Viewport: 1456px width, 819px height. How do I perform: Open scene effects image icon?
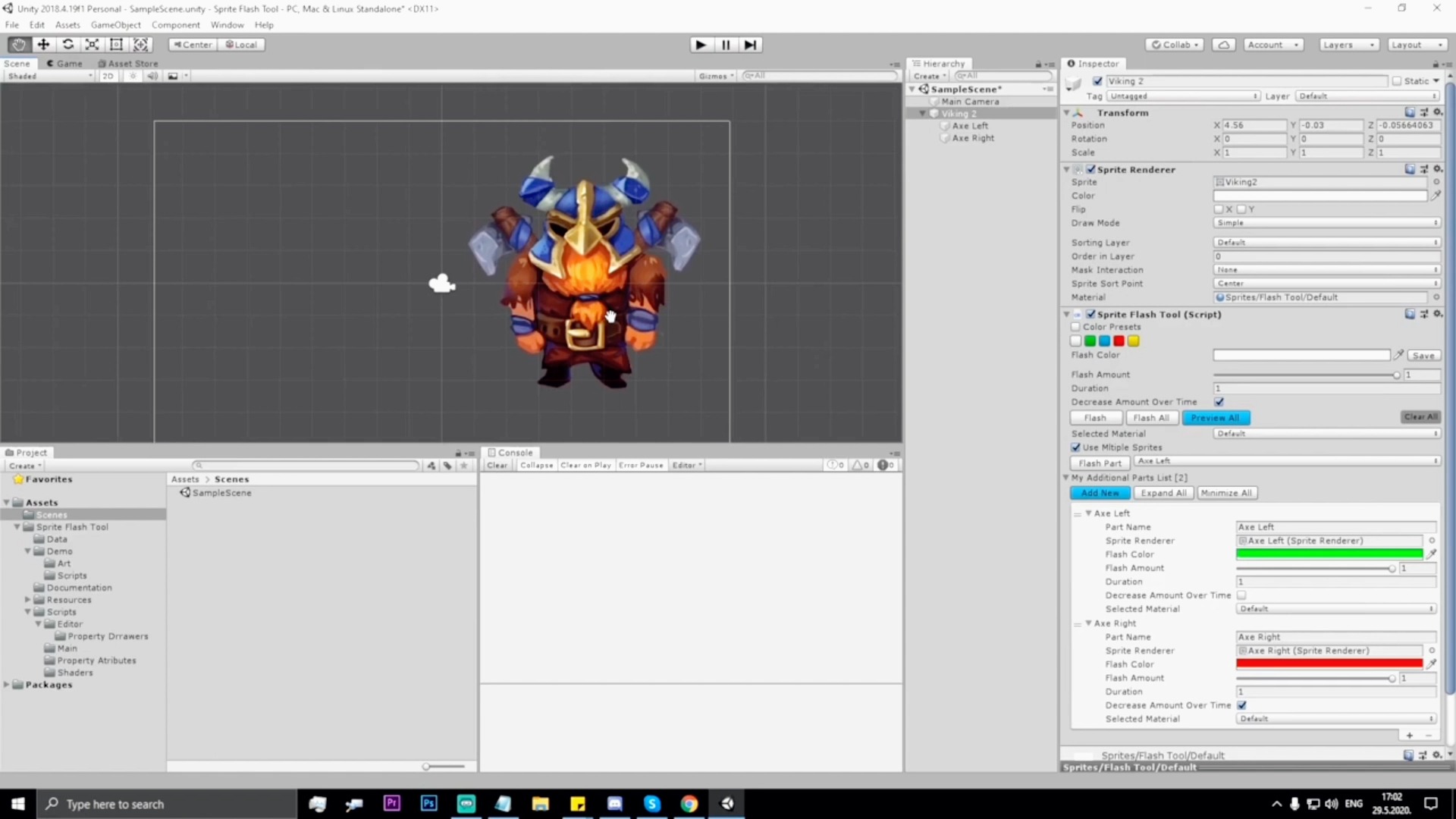tap(173, 76)
